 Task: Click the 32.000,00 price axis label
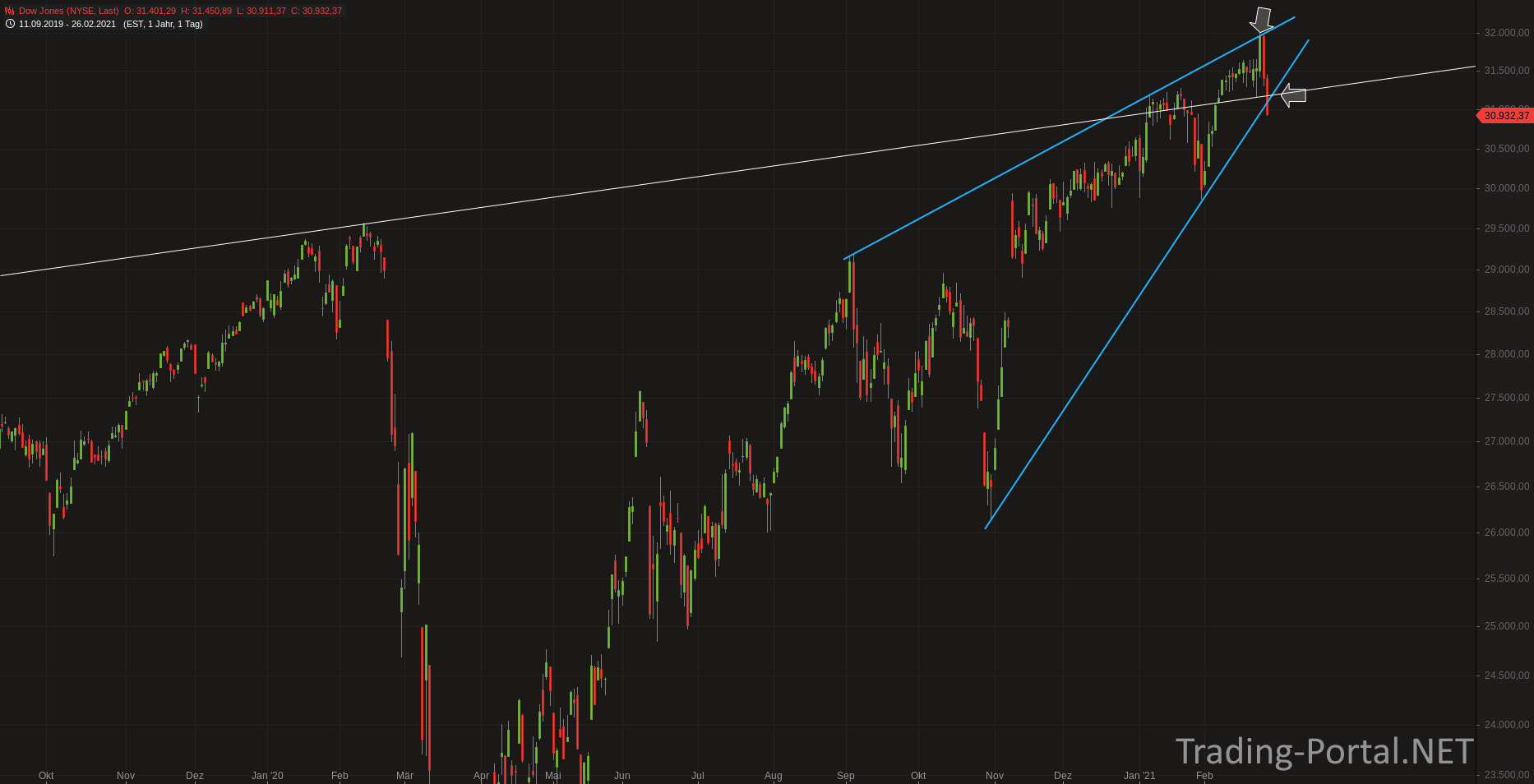1506,33
